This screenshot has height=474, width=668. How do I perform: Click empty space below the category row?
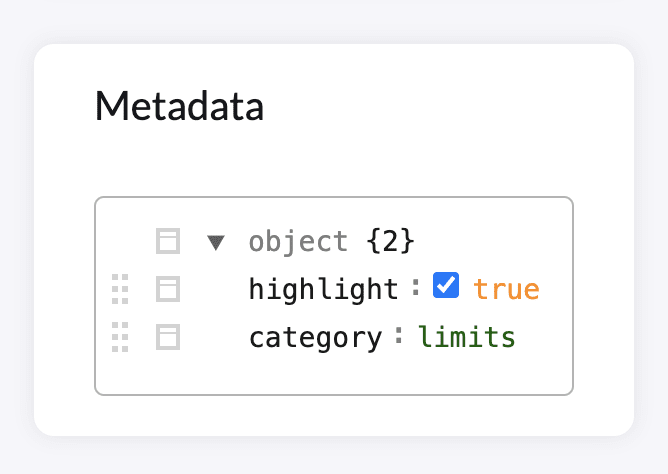coord(334,374)
